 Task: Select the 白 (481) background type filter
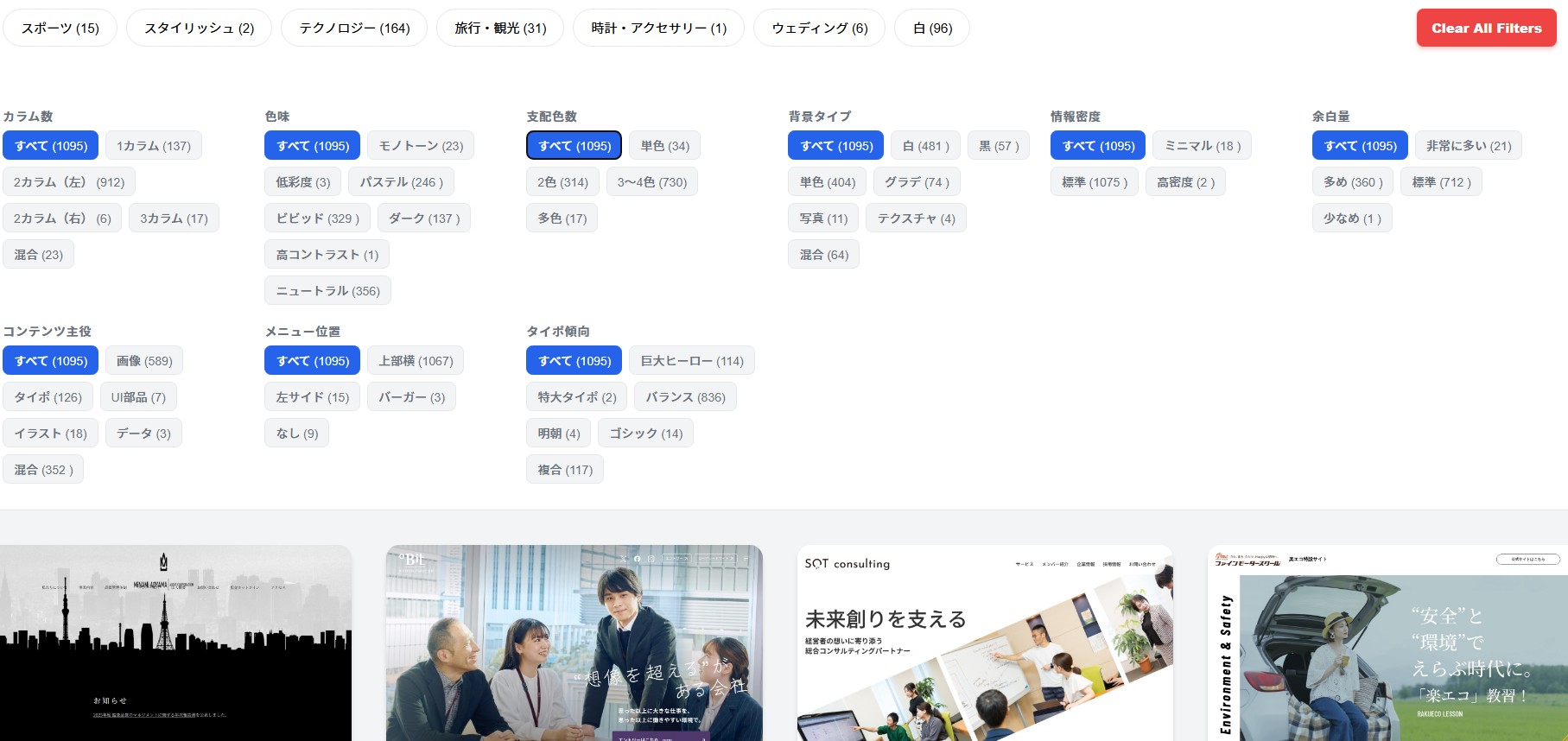point(925,146)
